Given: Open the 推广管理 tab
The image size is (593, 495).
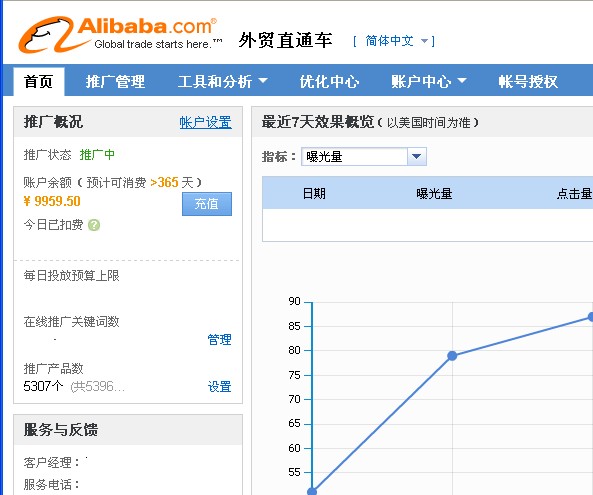Looking at the screenshot, I should click(x=115, y=81).
